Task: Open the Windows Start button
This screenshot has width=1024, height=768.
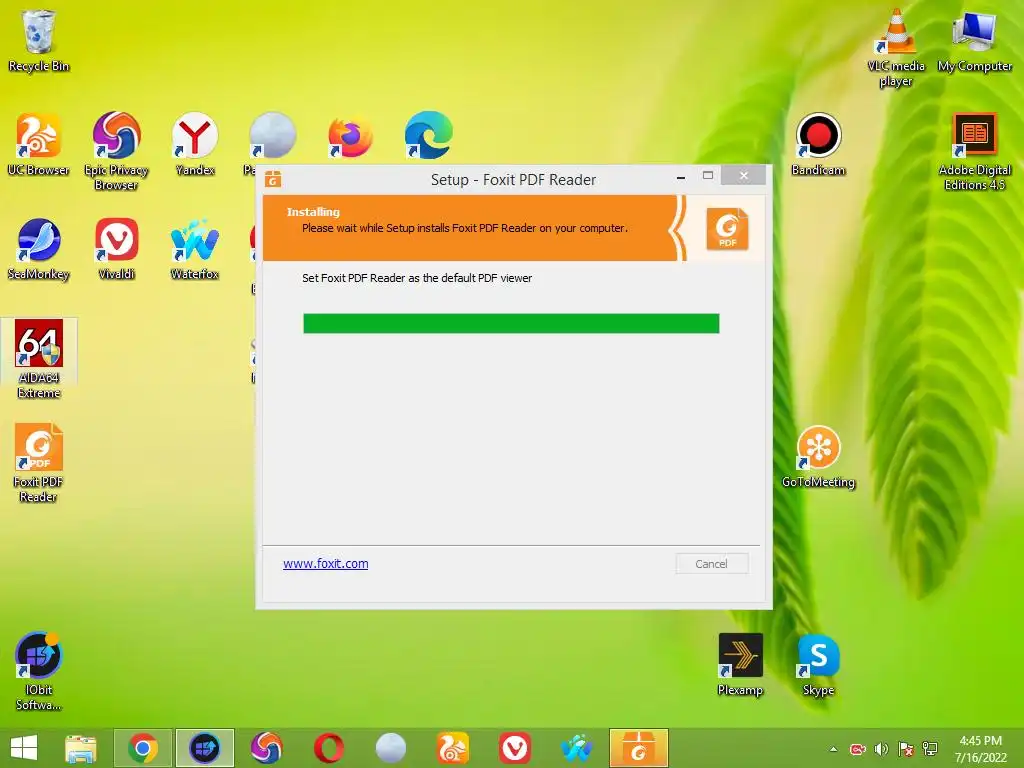Action: coord(24,748)
